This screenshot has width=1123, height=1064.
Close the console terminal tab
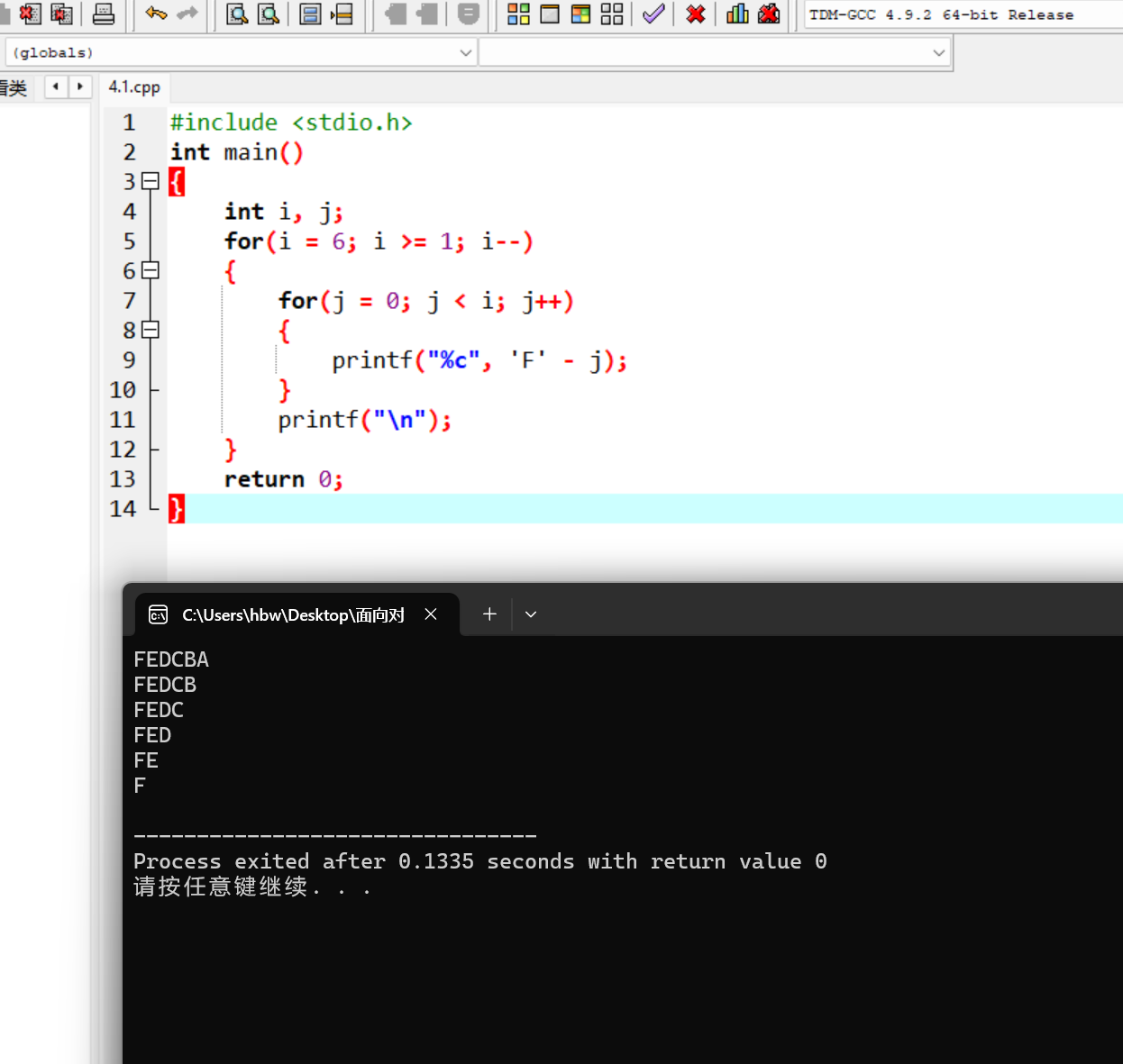click(431, 614)
